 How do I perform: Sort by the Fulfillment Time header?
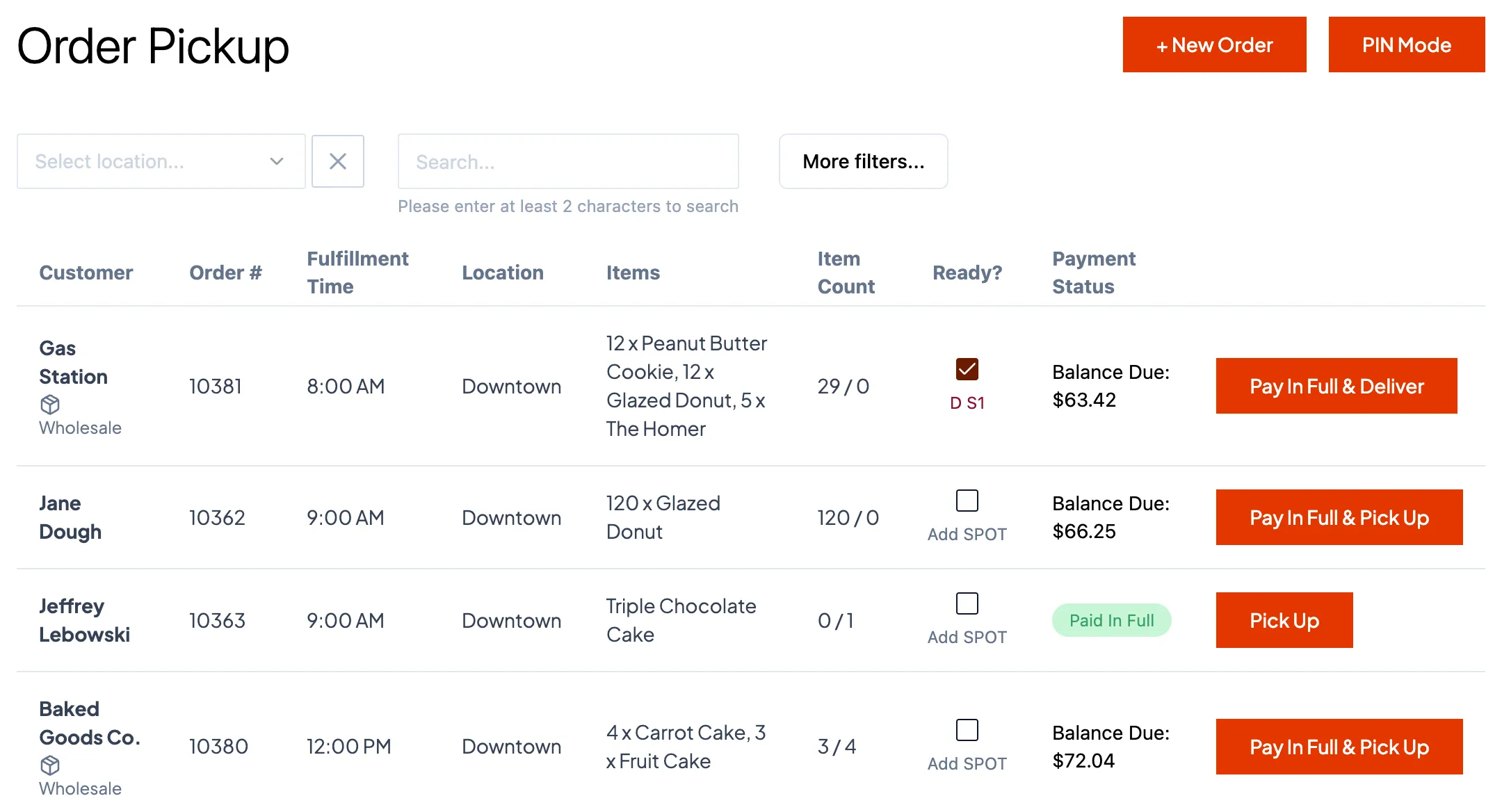[x=357, y=273]
